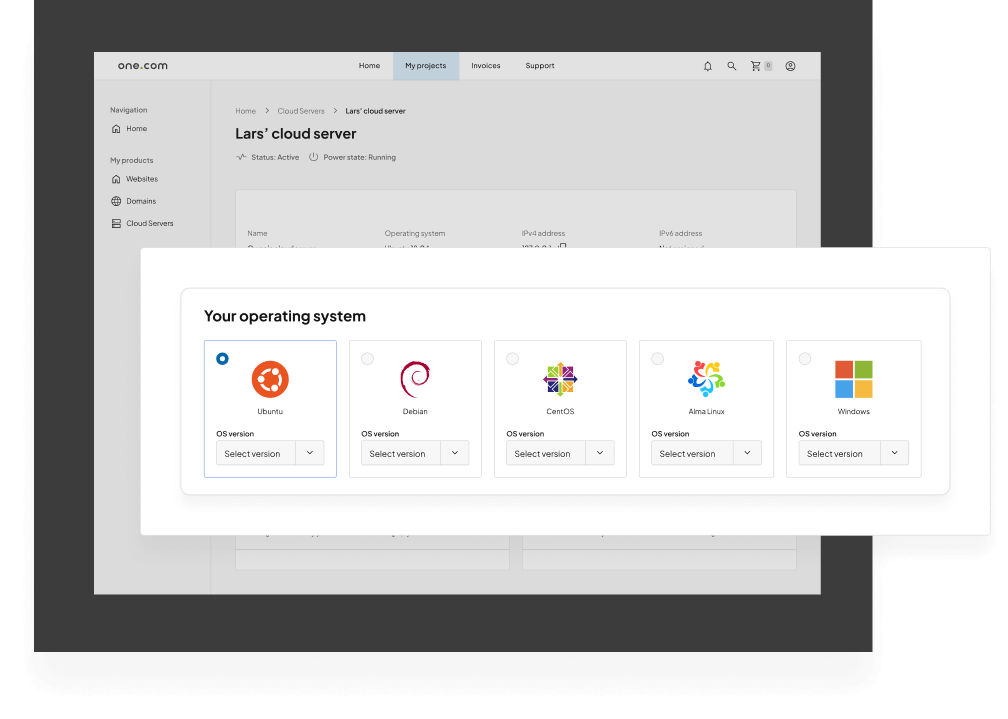
Task: Click the Home house icon in sidebar
Action: coord(116,129)
